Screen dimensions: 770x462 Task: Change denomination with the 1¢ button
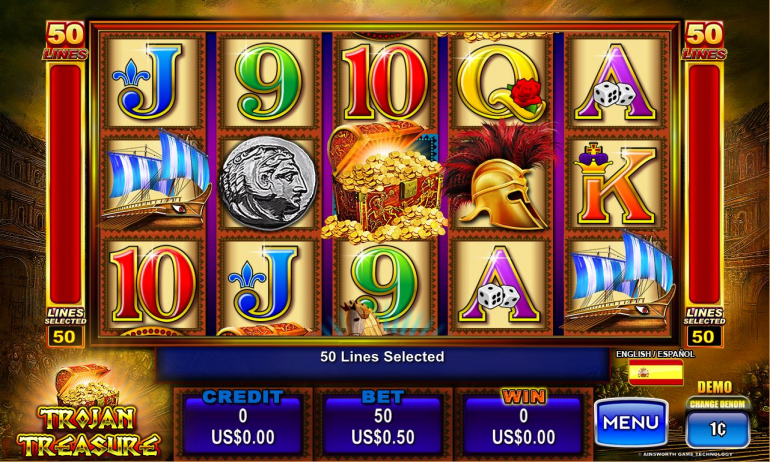coord(717,429)
